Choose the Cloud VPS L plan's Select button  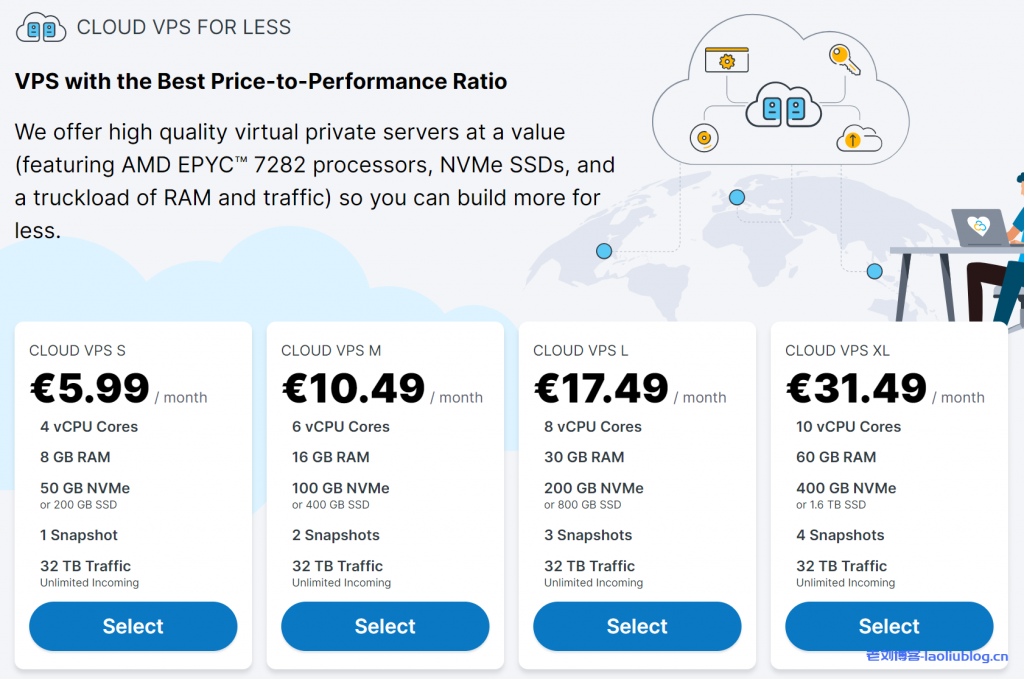point(637,627)
